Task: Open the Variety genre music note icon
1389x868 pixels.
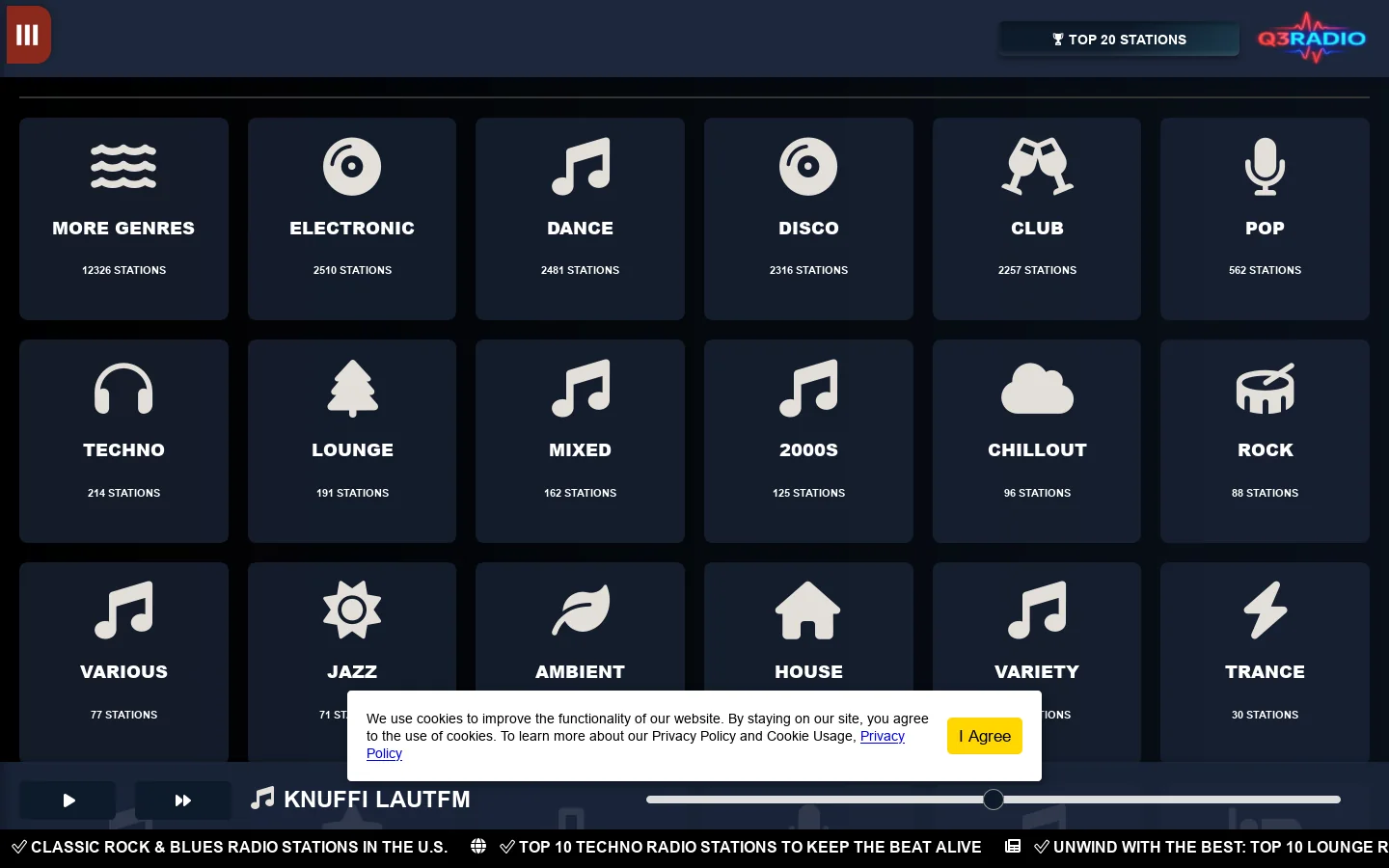Action: pos(1037,610)
